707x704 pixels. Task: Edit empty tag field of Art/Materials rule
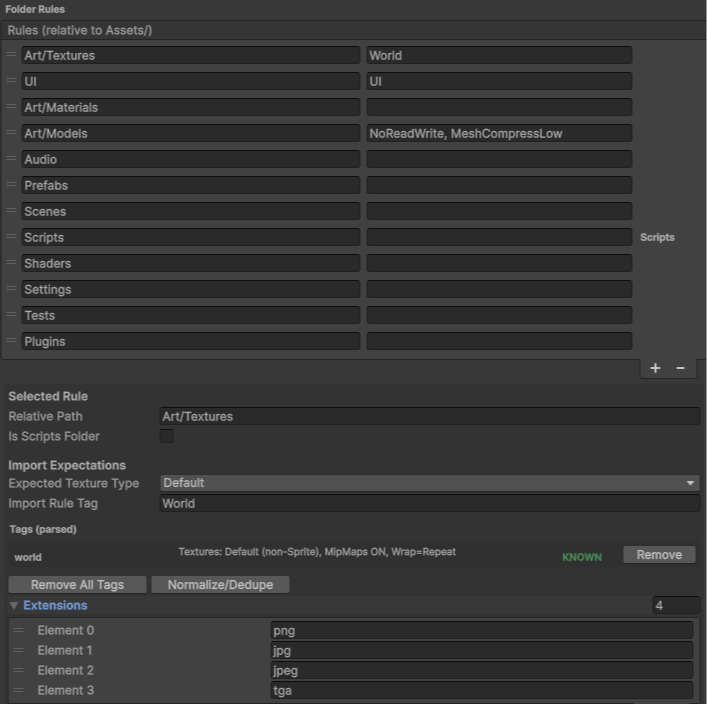point(499,107)
